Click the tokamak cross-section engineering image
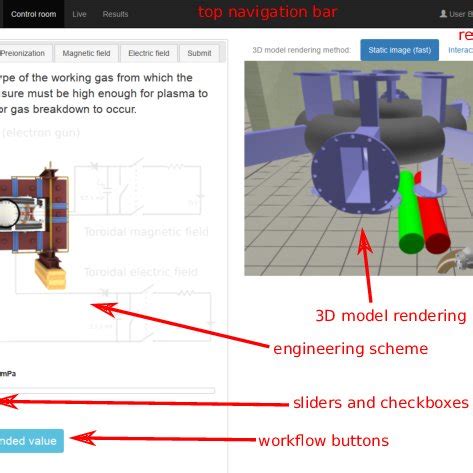The image size is (473, 473). [x=33, y=225]
